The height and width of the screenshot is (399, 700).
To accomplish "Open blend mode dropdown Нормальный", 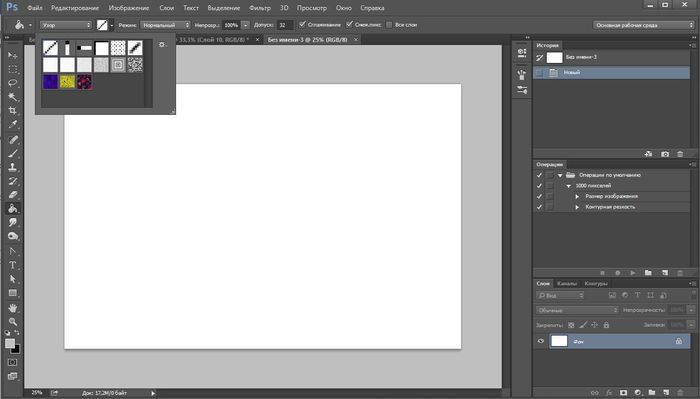I will (x=165, y=25).
